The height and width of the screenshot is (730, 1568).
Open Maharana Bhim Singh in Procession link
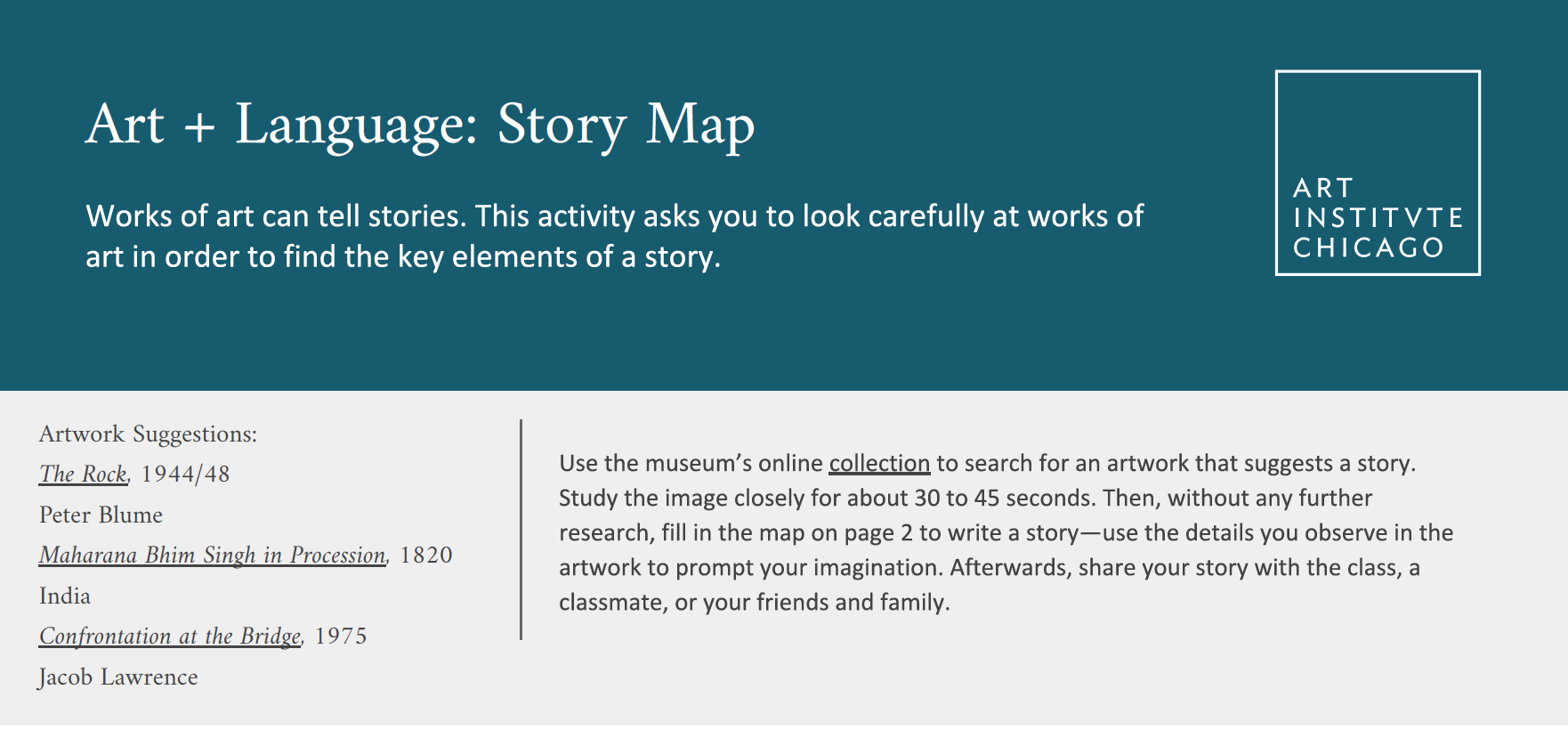tap(213, 556)
